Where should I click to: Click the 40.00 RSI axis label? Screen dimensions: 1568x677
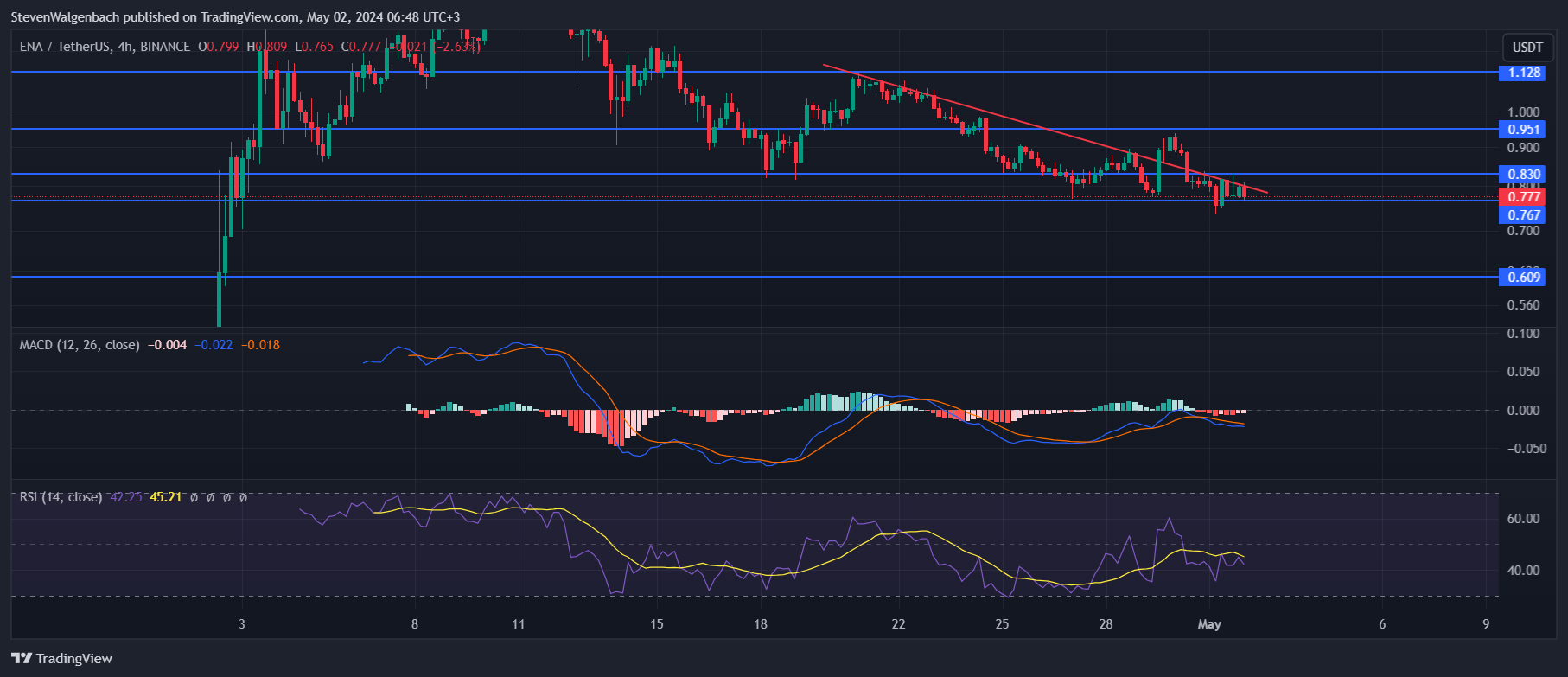[1523, 571]
